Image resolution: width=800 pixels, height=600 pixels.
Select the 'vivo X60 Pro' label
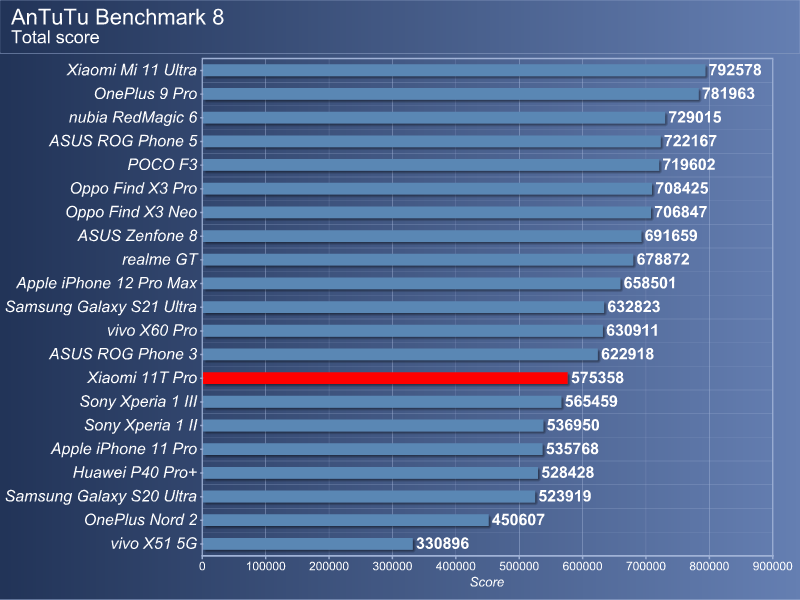152,331
